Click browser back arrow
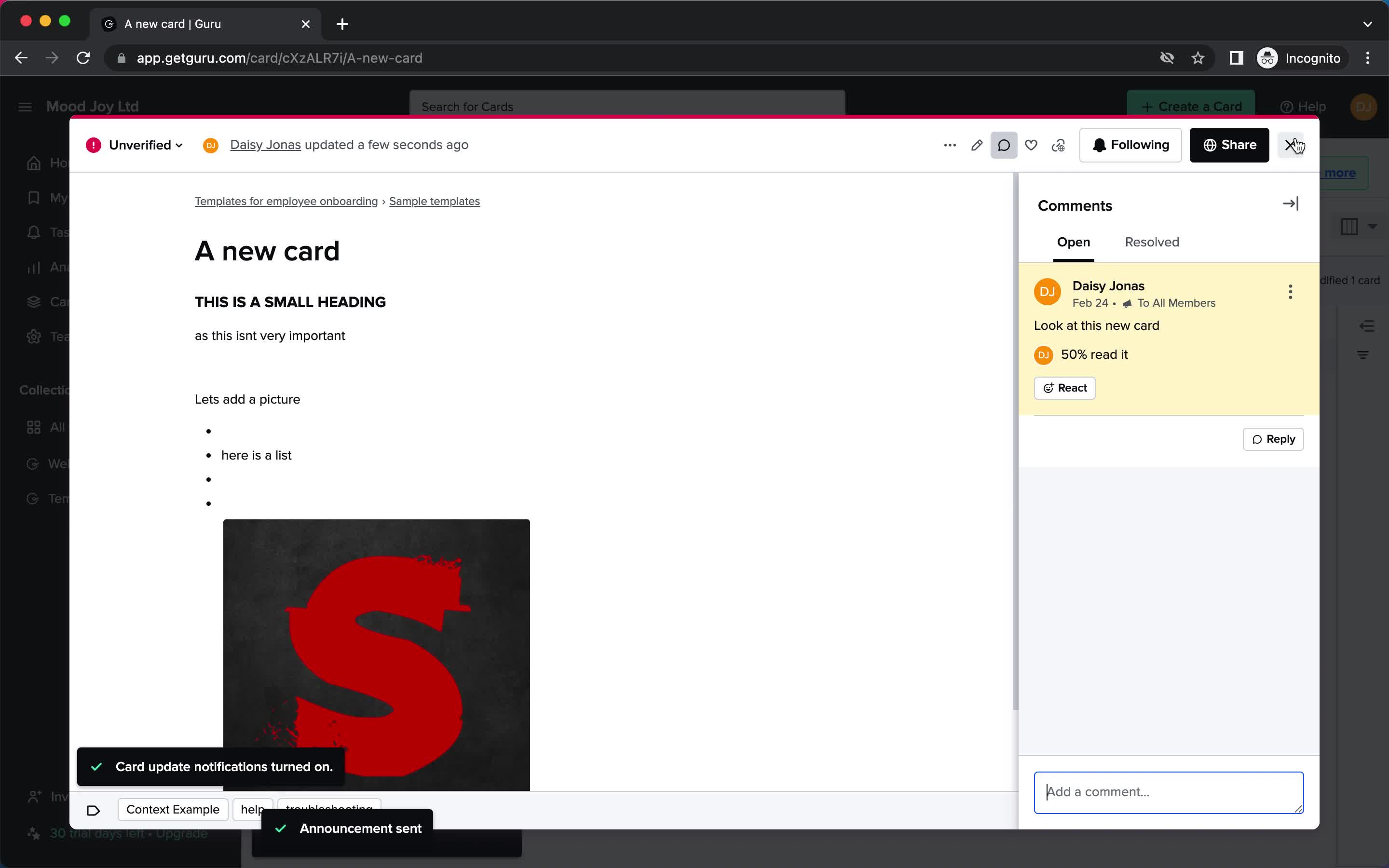This screenshot has width=1389, height=868. pos(21,58)
